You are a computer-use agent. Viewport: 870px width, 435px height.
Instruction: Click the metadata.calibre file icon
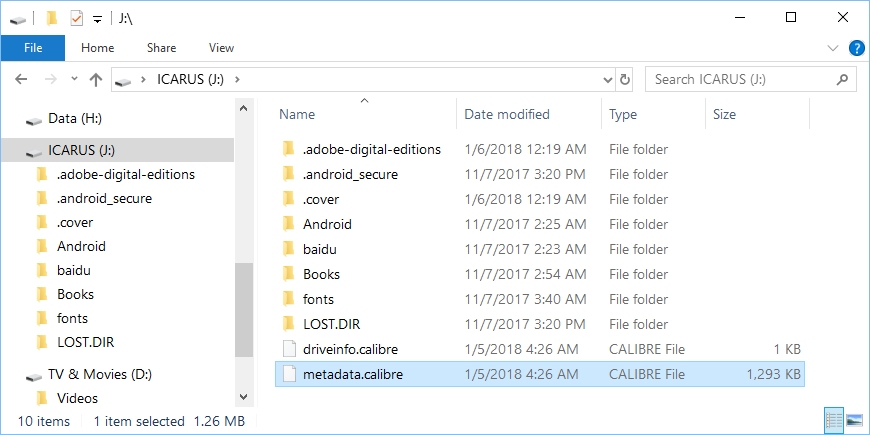[289, 374]
